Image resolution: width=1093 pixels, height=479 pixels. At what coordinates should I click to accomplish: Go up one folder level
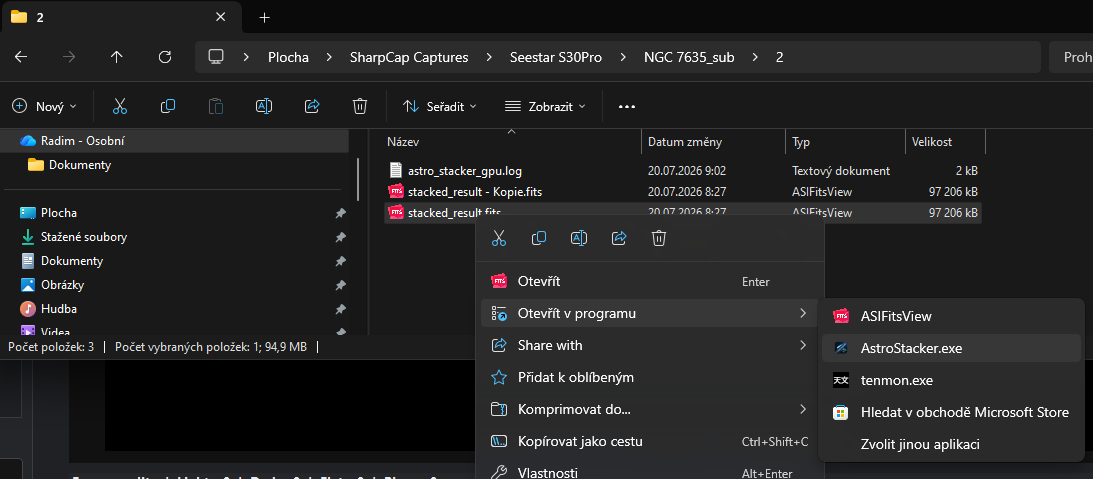(x=116, y=57)
